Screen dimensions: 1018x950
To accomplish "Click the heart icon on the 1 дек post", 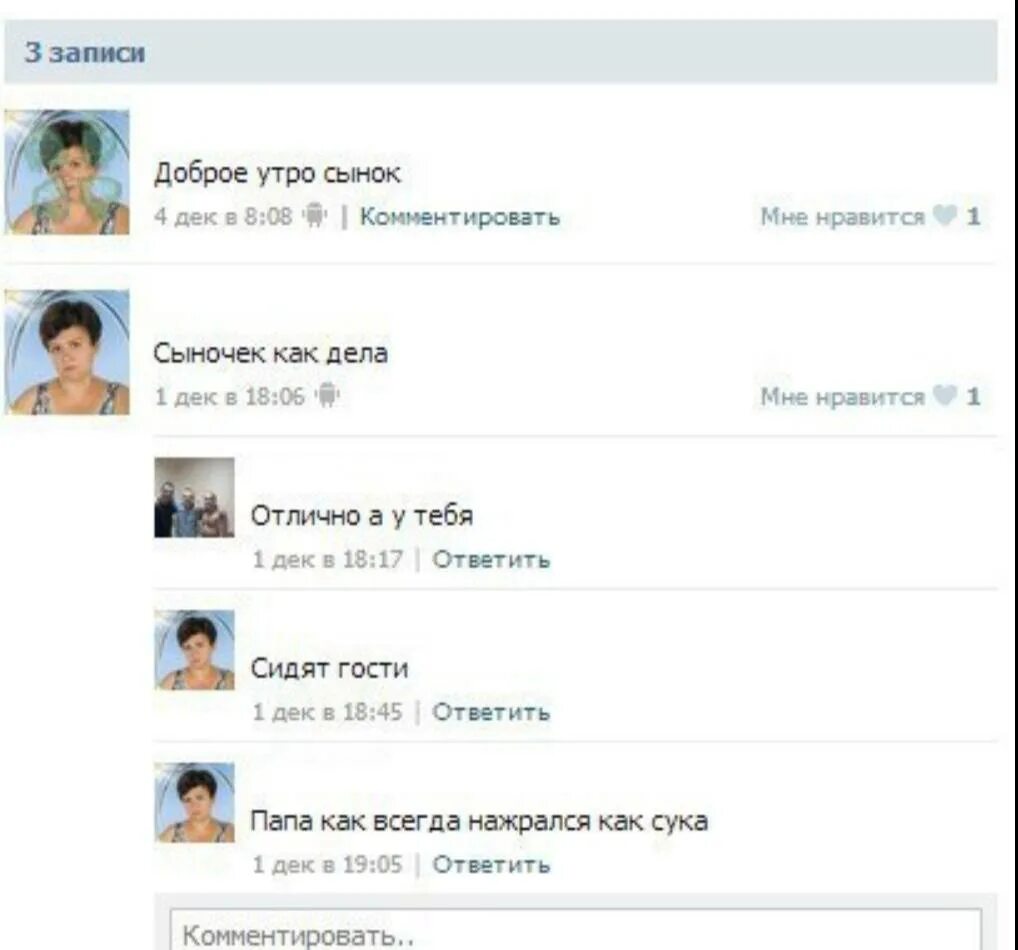I will 945,395.
